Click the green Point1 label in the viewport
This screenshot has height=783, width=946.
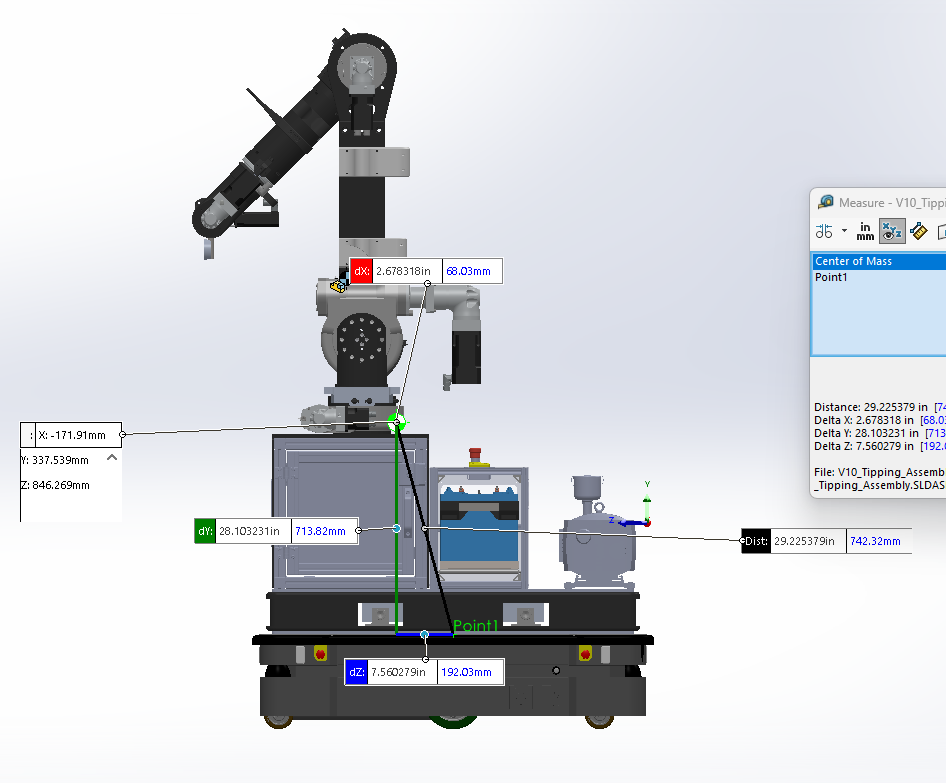click(x=476, y=626)
